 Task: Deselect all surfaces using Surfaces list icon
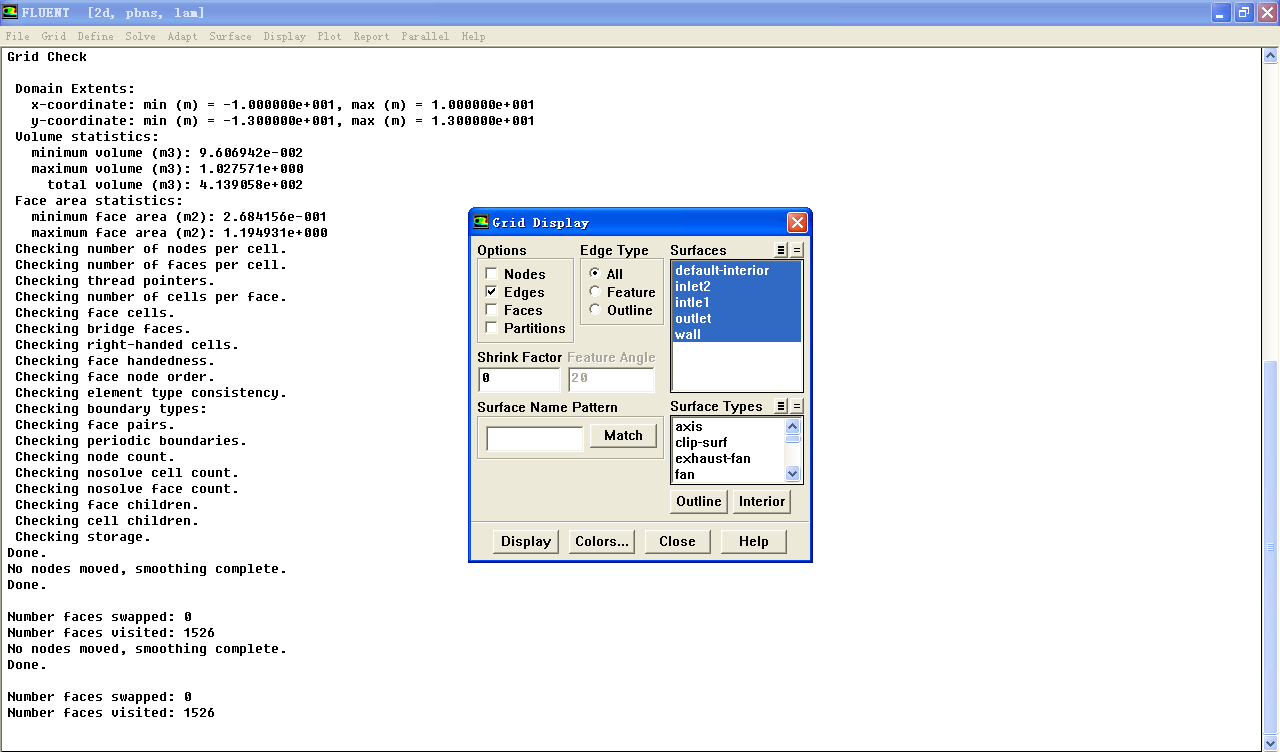click(x=797, y=250)
